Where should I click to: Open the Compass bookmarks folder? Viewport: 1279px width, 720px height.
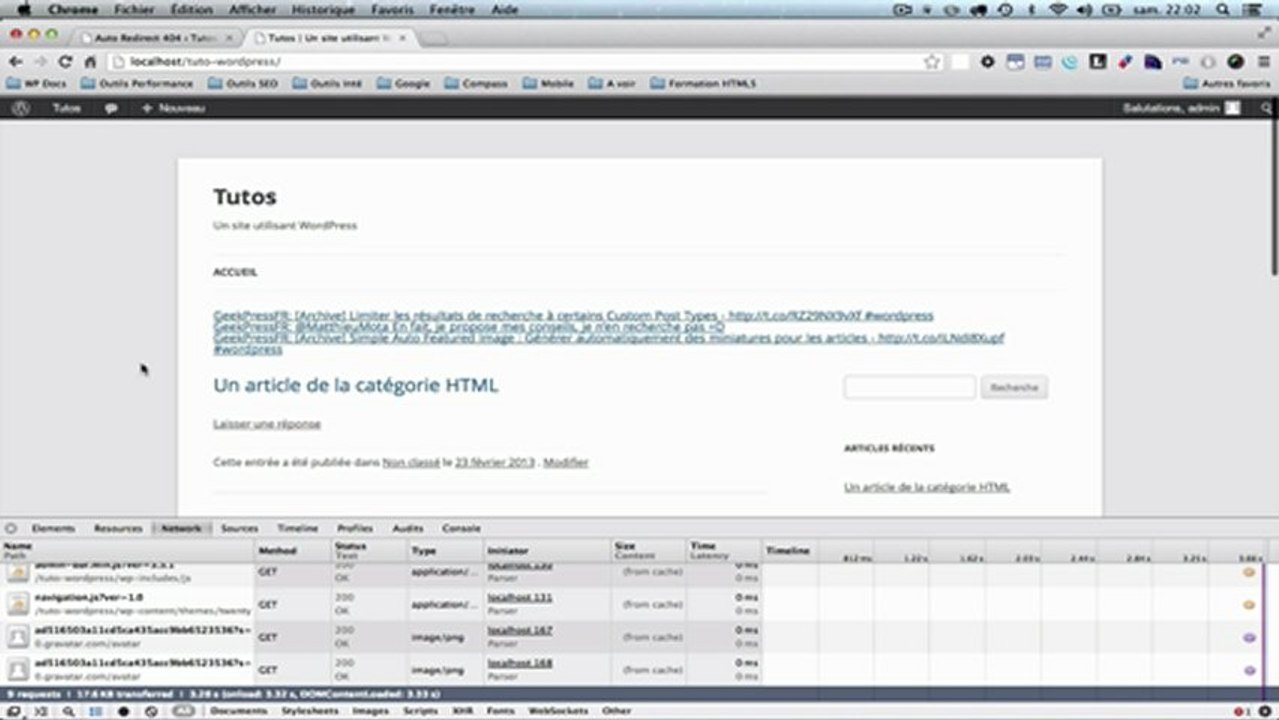[x=476, y=84]
